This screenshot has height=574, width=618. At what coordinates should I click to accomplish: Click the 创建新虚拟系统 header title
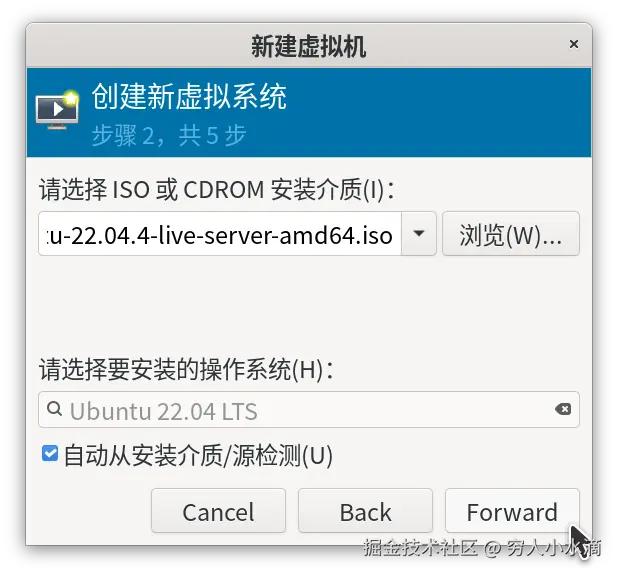[189, 96]
